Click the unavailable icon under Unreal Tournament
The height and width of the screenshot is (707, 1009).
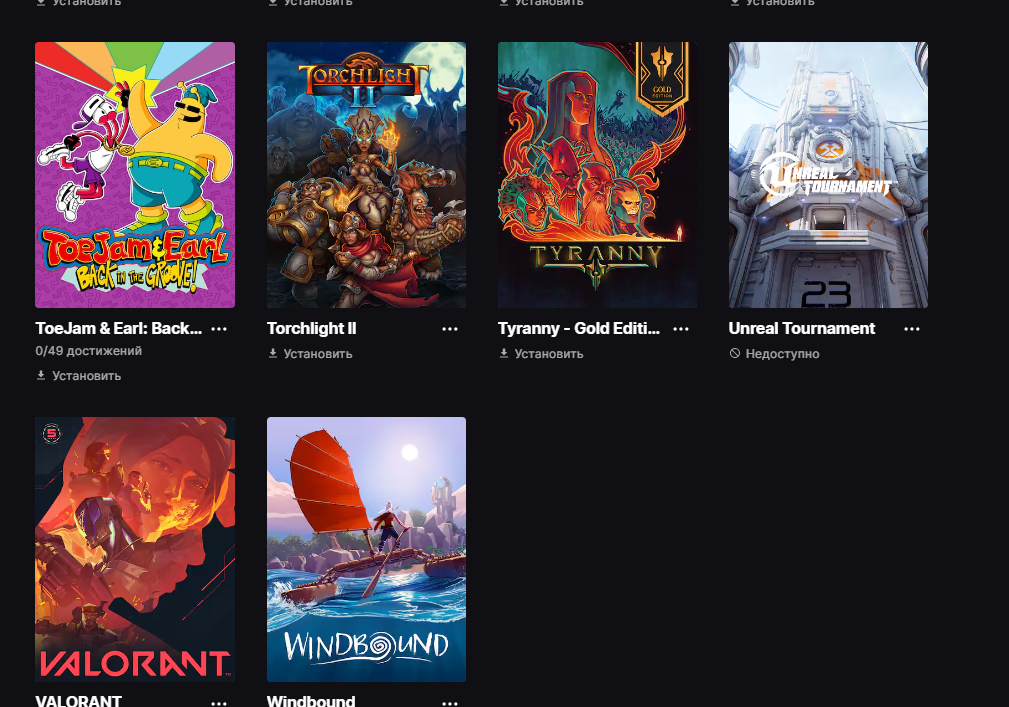point(735,353)
